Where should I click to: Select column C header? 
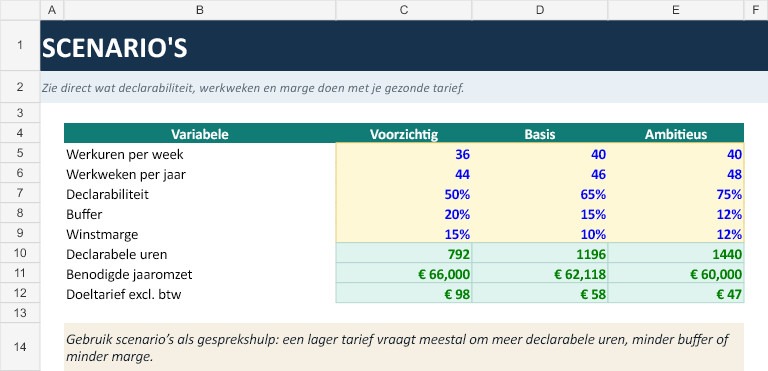(404, 10)
